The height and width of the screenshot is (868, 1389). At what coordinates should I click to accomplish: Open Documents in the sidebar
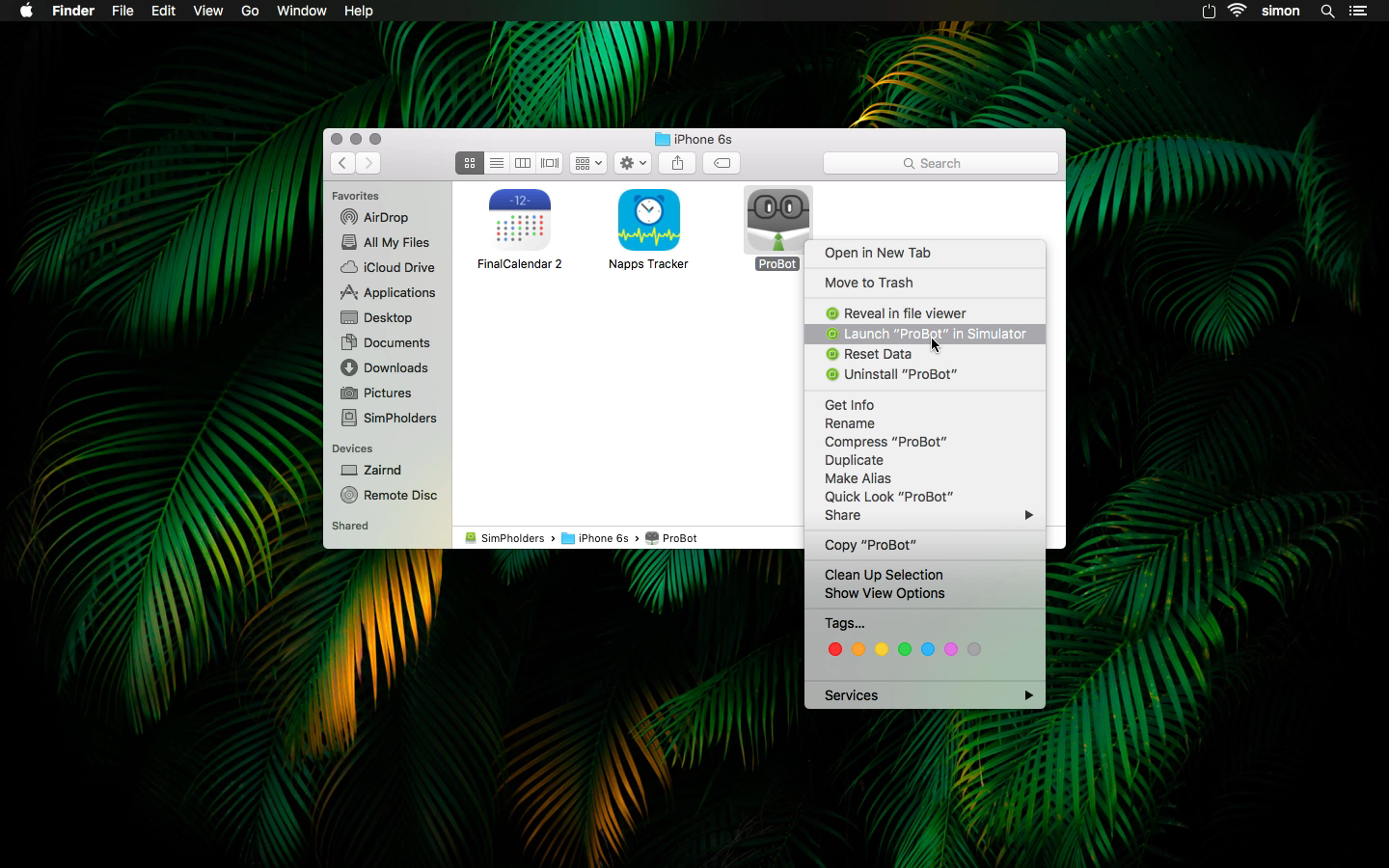tap(388, 342)
